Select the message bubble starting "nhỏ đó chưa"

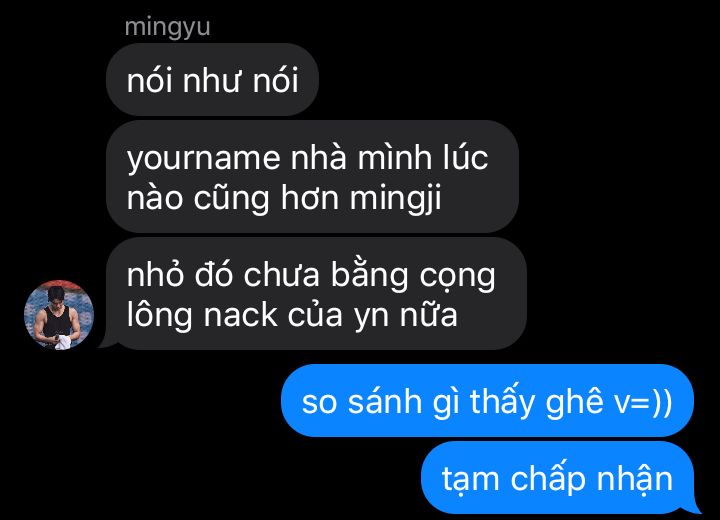point(316,294)
